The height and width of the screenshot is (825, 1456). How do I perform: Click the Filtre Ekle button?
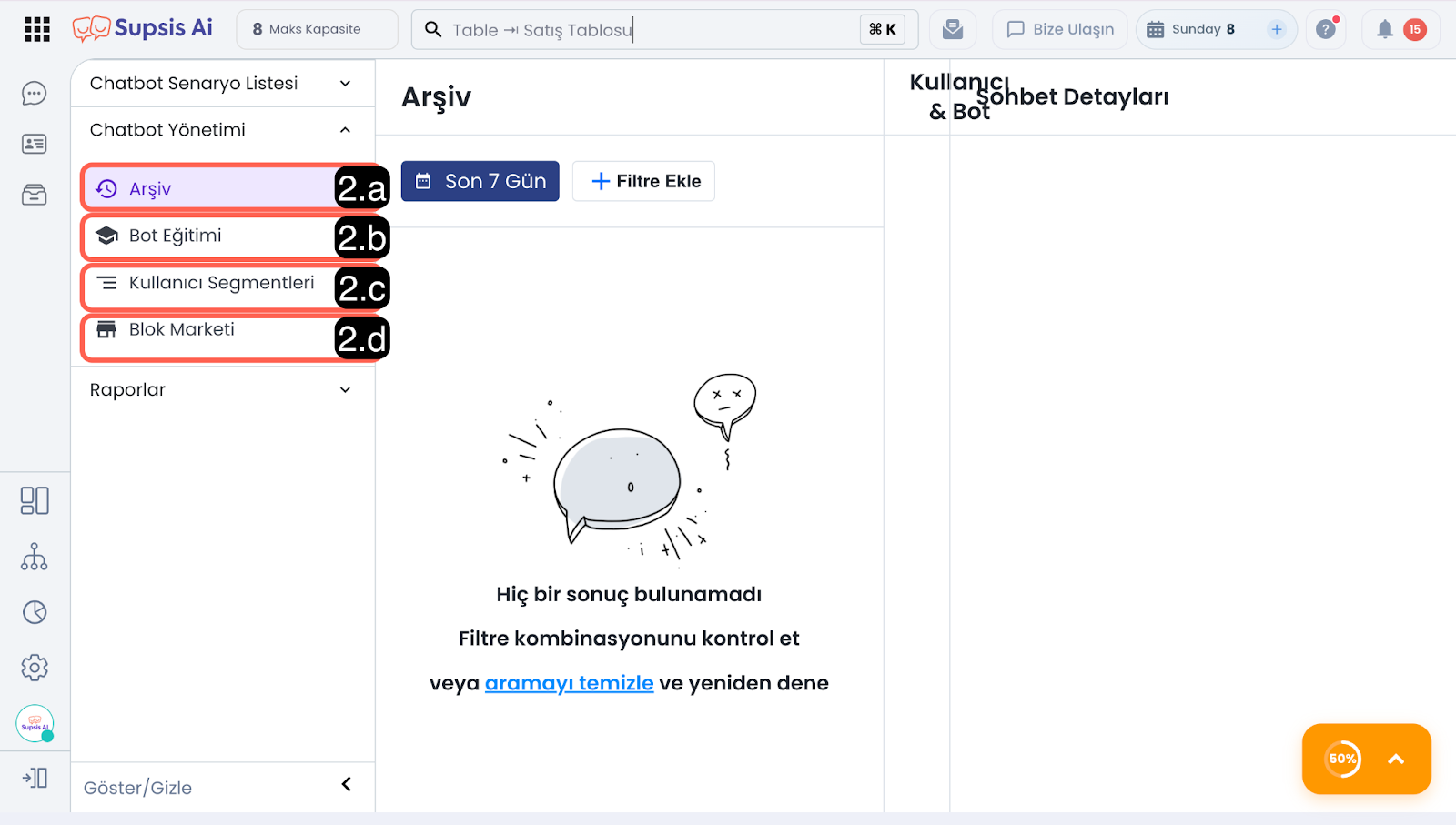tap(644, 182)
